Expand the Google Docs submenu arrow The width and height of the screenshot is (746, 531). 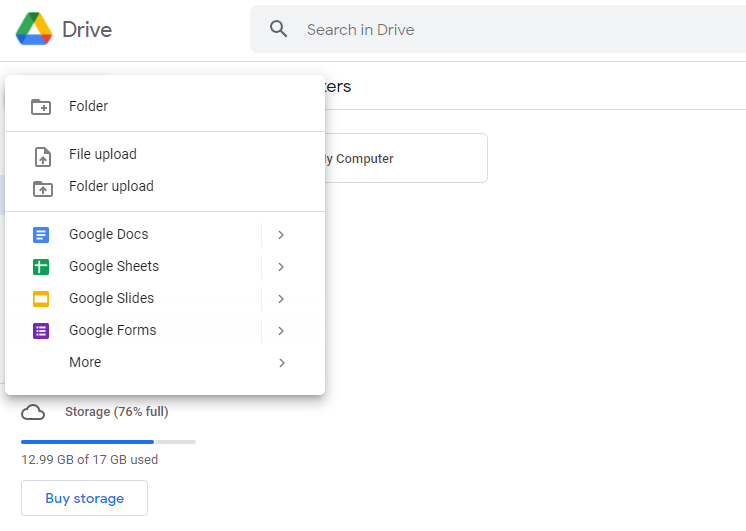(x=281, y=235)
